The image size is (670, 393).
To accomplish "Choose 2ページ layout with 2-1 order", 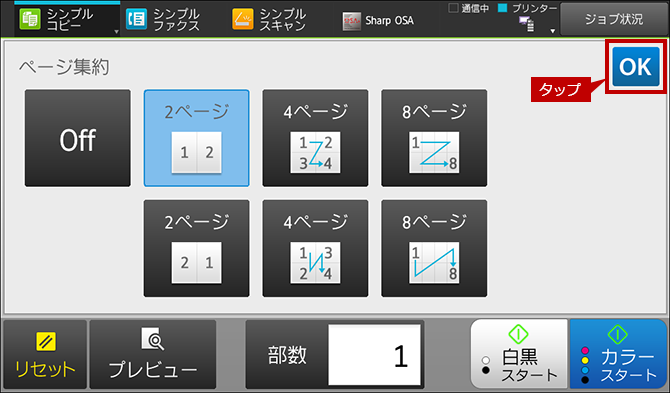I will coord(197,248).
